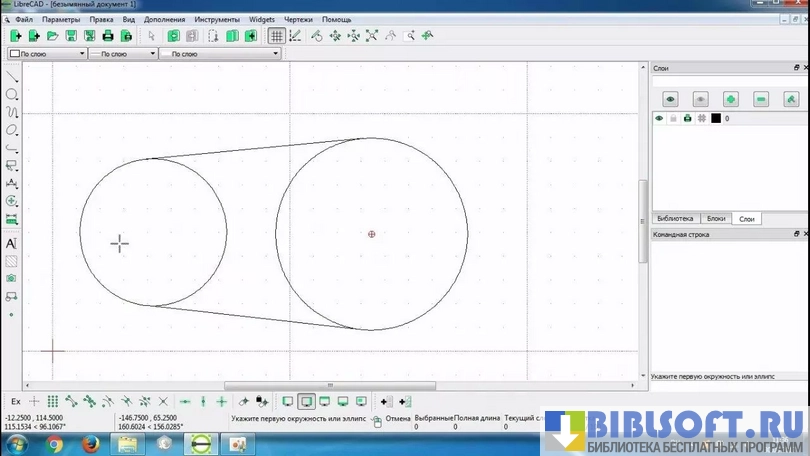Click the add layer plus button
810x456 pixels.
[x=731, y=98]
